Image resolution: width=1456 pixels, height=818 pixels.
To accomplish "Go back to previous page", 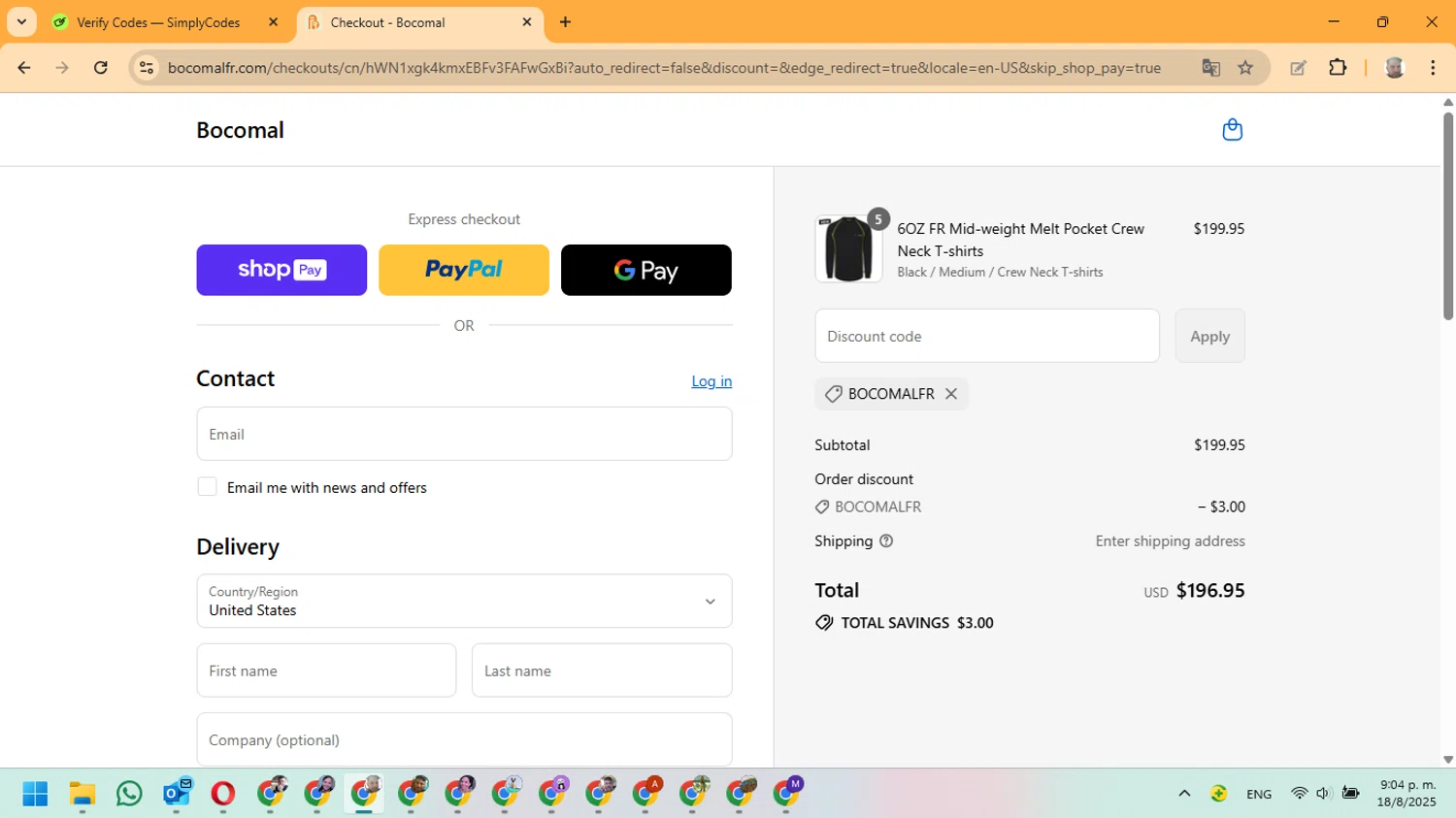I will pyautogui.click(x=24, y=68).
